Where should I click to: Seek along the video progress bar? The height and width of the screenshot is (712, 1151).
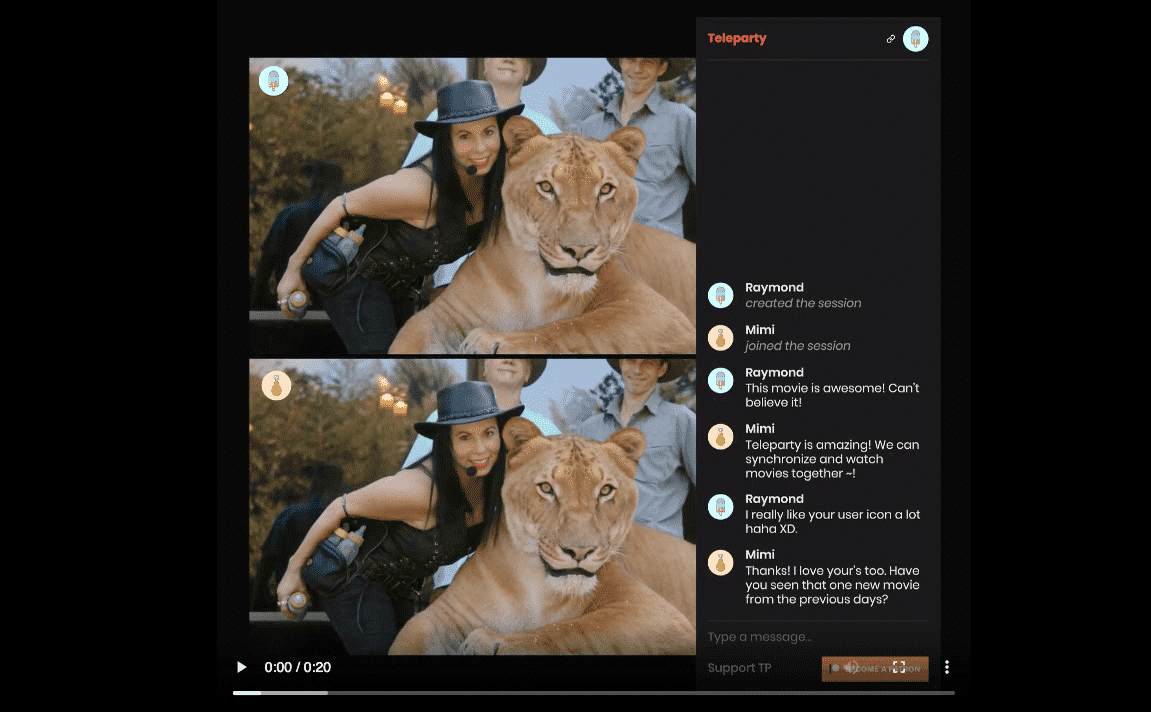[x=593, y=693]
